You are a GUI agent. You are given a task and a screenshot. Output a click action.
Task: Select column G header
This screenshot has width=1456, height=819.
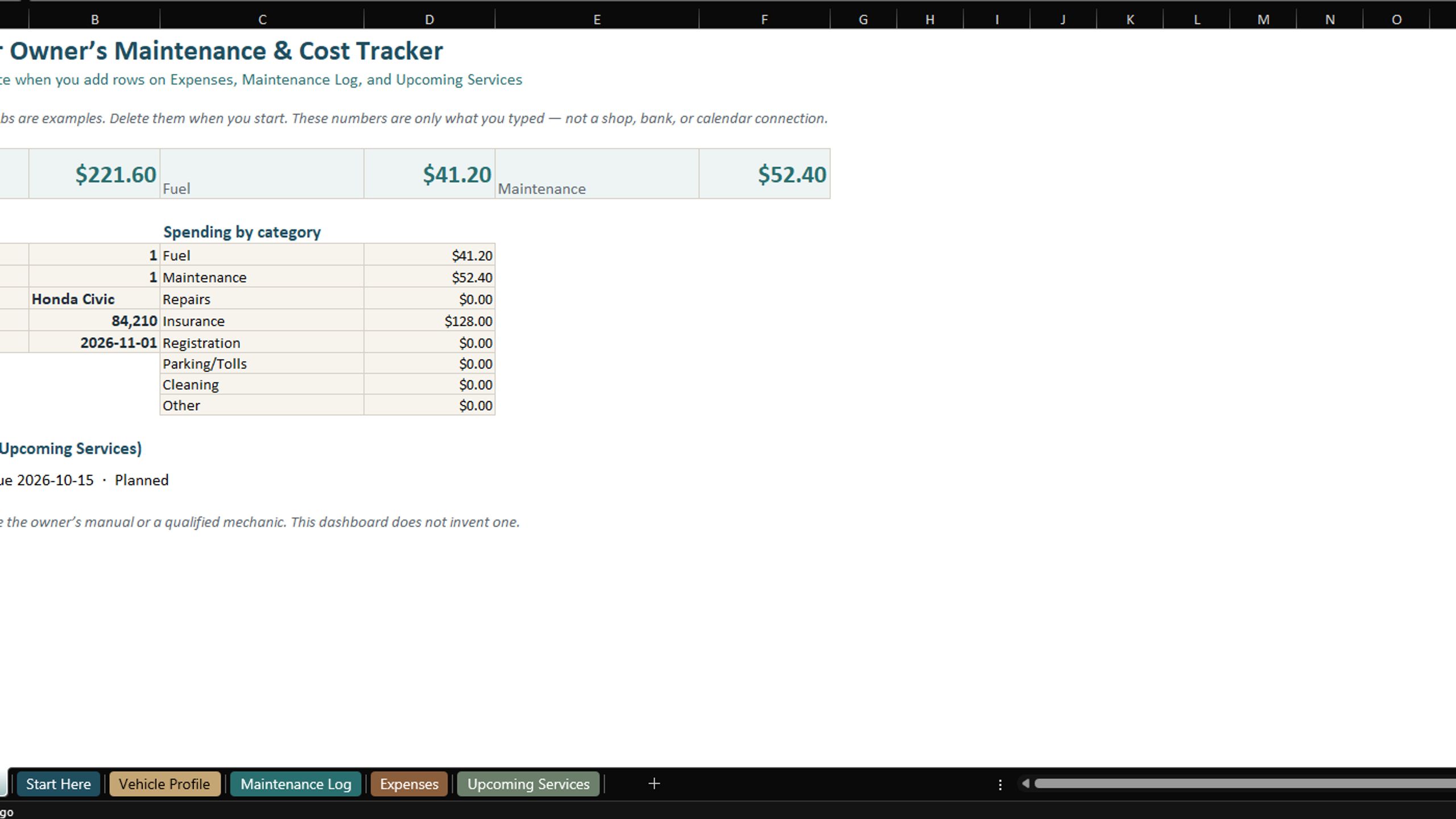(x=863, y=19)
